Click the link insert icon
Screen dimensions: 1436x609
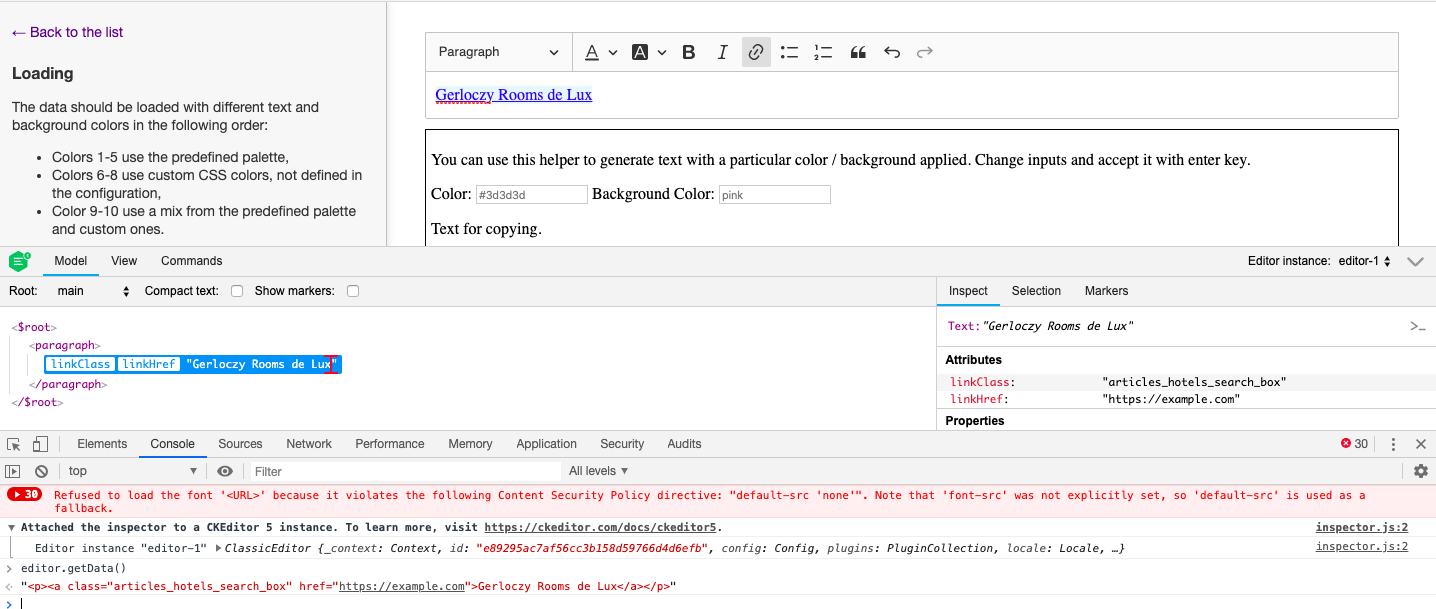tap(756, 52)
